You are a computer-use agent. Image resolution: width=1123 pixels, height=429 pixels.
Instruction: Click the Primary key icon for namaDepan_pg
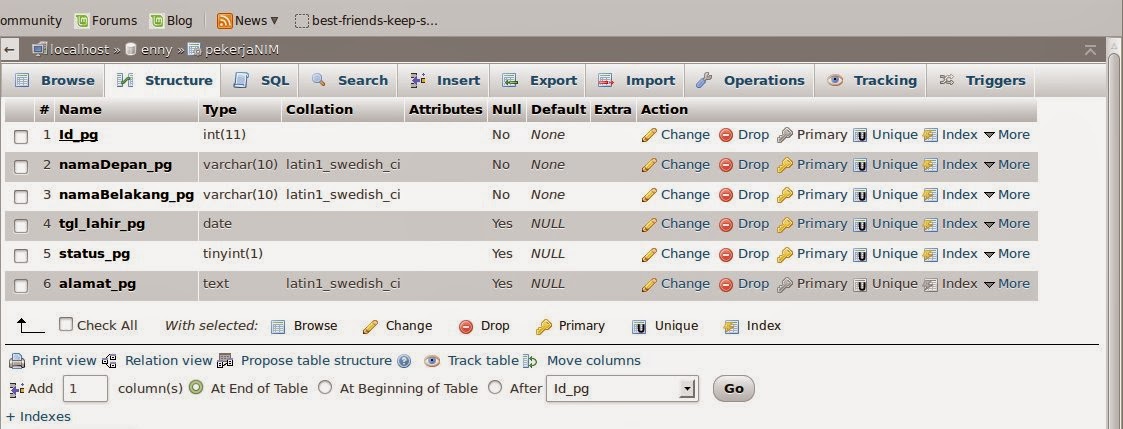pos(784,165)
